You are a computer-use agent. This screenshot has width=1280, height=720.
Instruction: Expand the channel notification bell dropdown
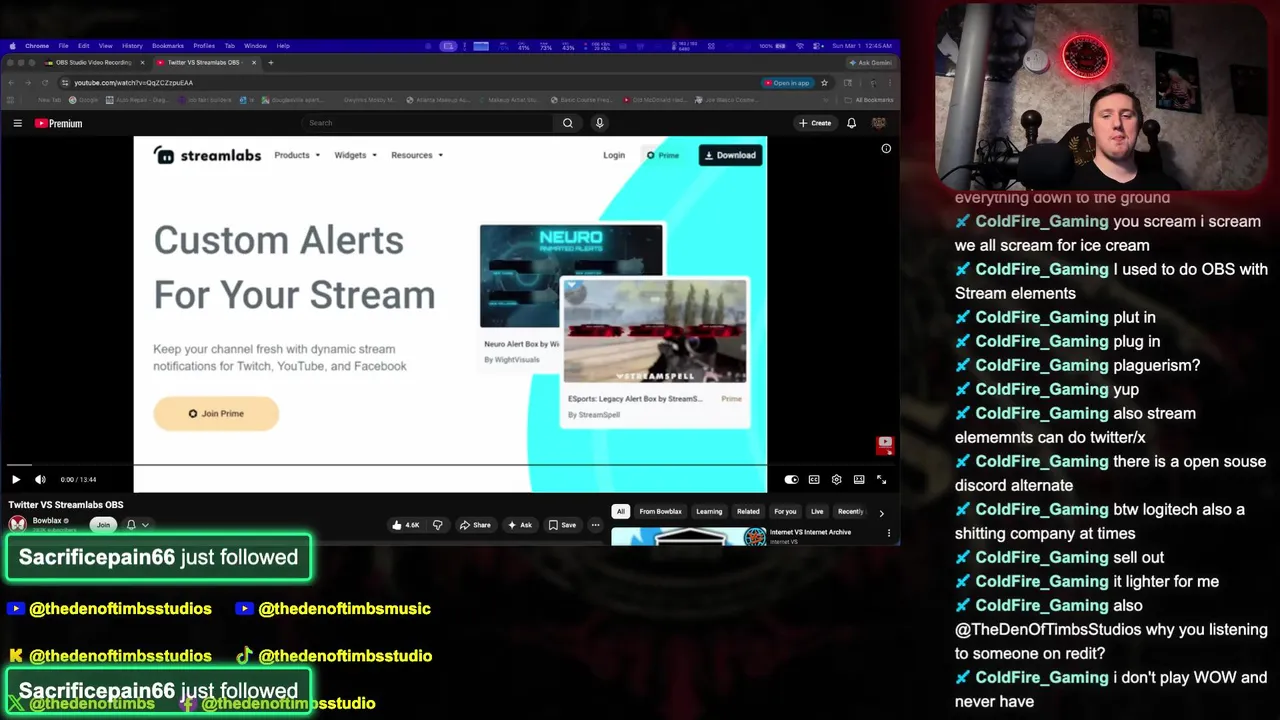137,525
